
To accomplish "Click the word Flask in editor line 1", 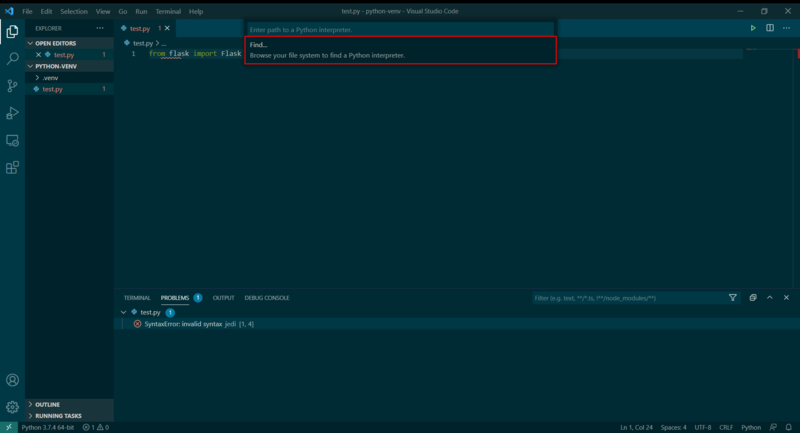I will (231, 54).
